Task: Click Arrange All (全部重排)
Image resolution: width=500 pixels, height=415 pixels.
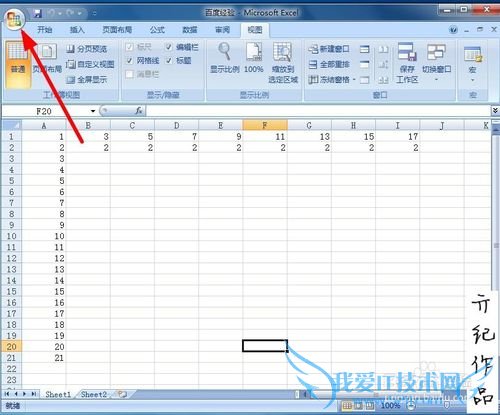Action: [329, 64]
